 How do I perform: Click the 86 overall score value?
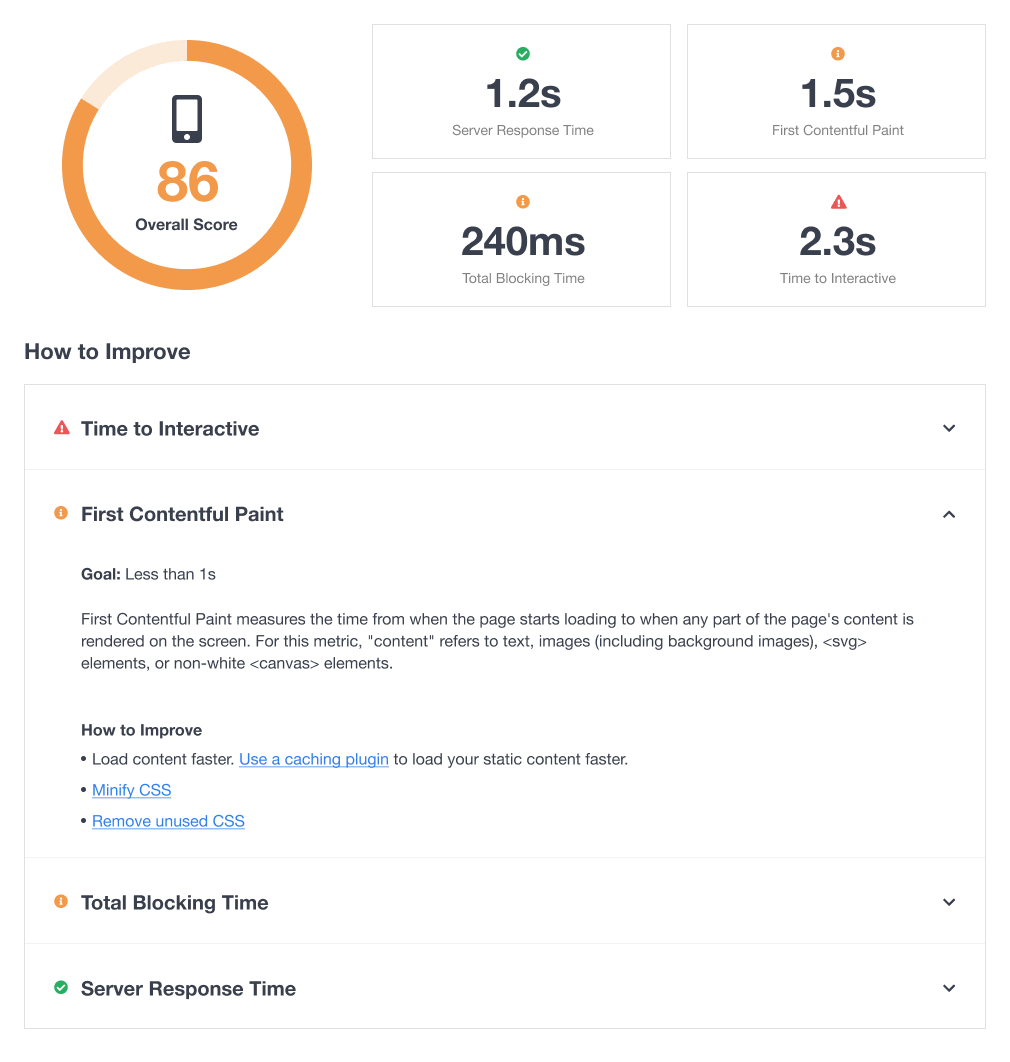coord(187,182)
